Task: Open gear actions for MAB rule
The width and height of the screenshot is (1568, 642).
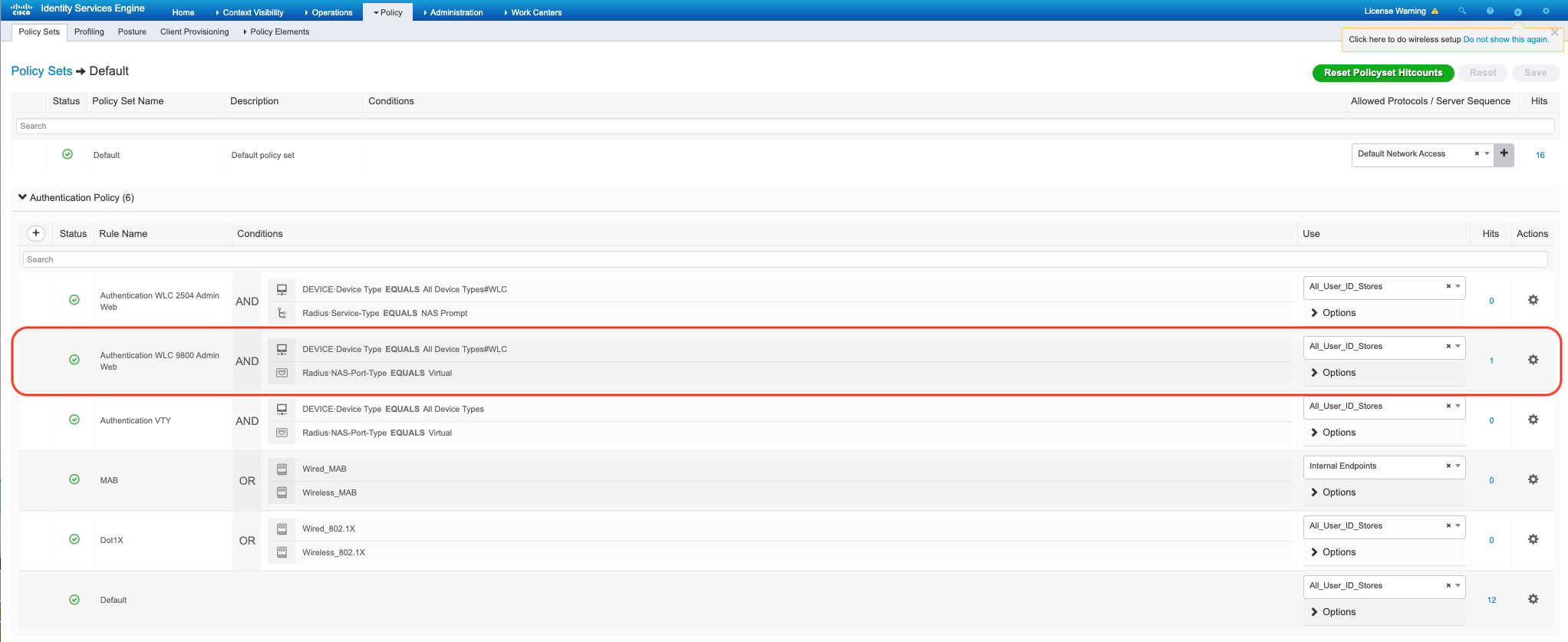Action: coord(1533,479)
